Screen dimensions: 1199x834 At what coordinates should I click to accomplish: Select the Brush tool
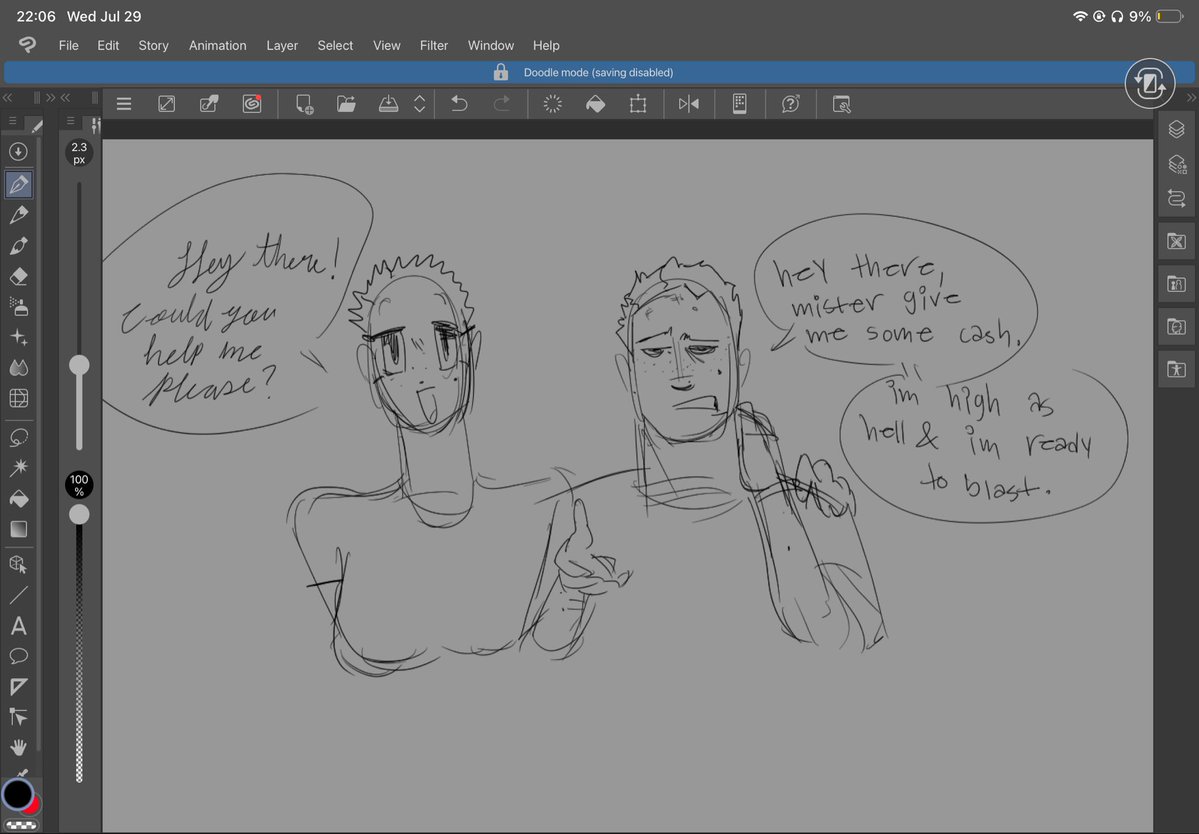tap(18, 245)
